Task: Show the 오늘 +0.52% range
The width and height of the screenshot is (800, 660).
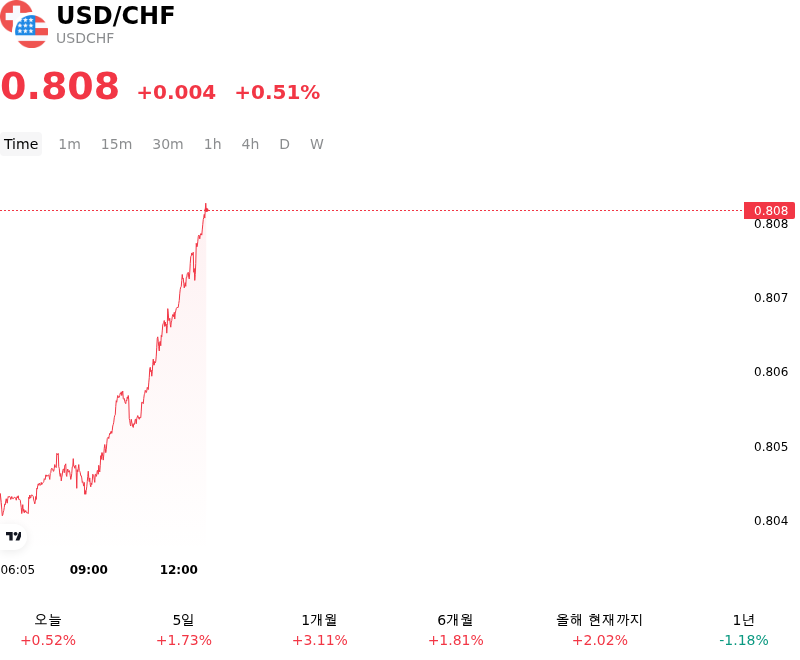Action: (x=48, y=630)
